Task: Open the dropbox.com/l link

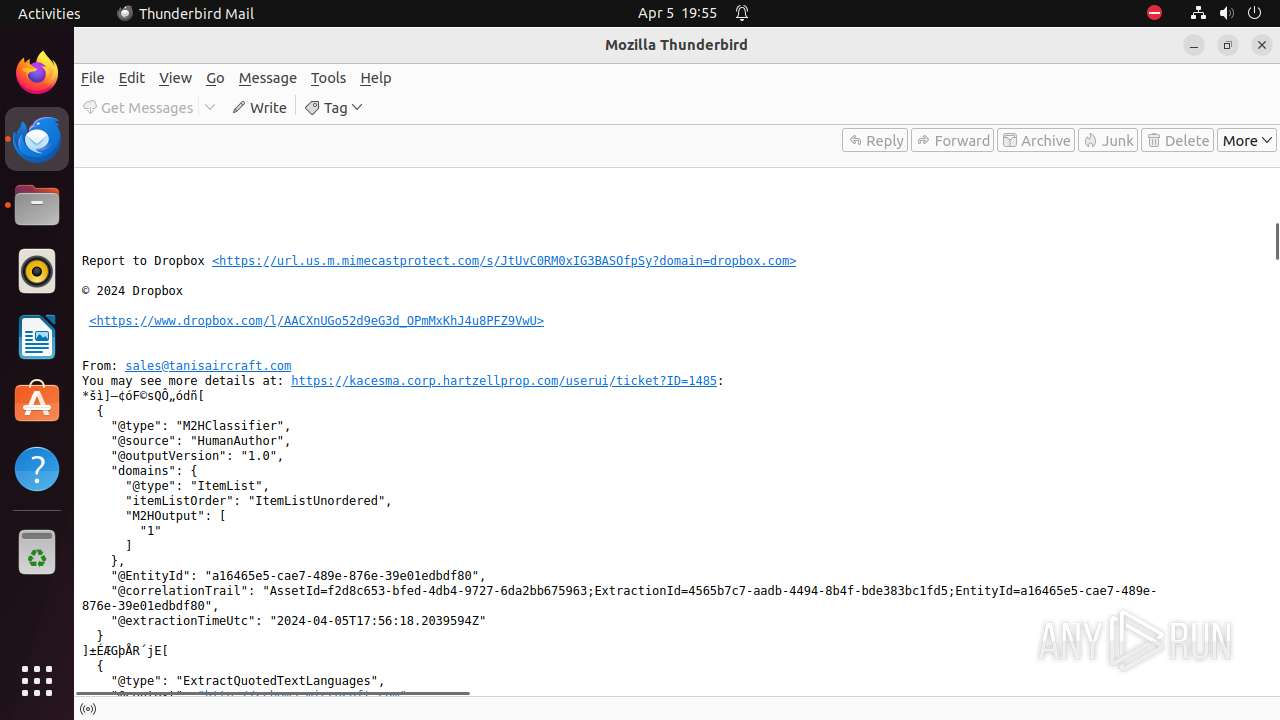Action: pos(316,321)
